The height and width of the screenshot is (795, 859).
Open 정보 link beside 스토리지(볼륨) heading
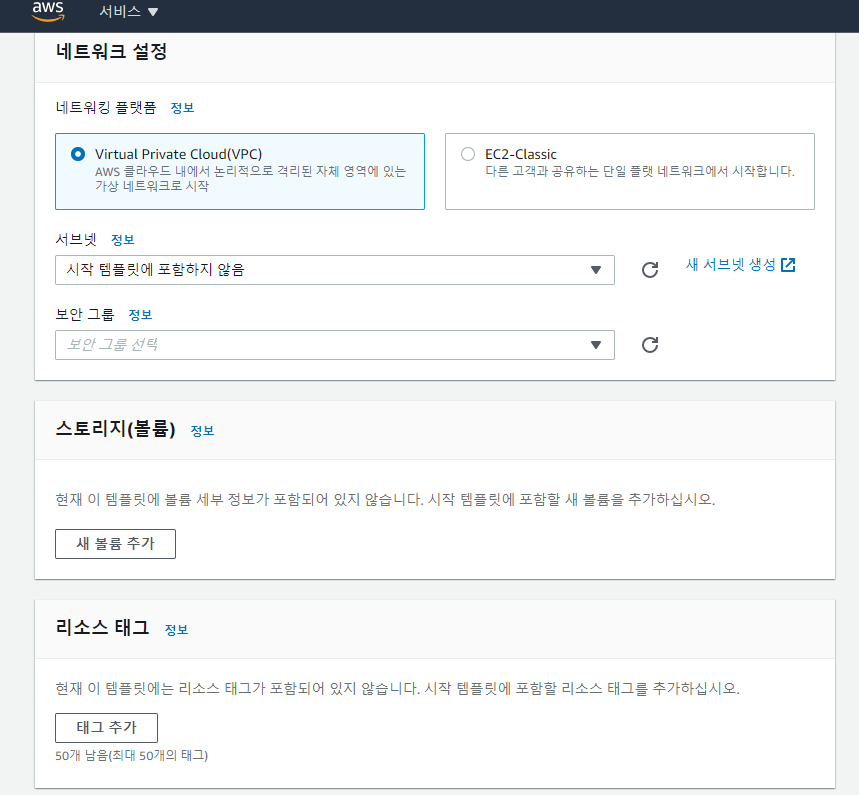[x=202, y=431]
